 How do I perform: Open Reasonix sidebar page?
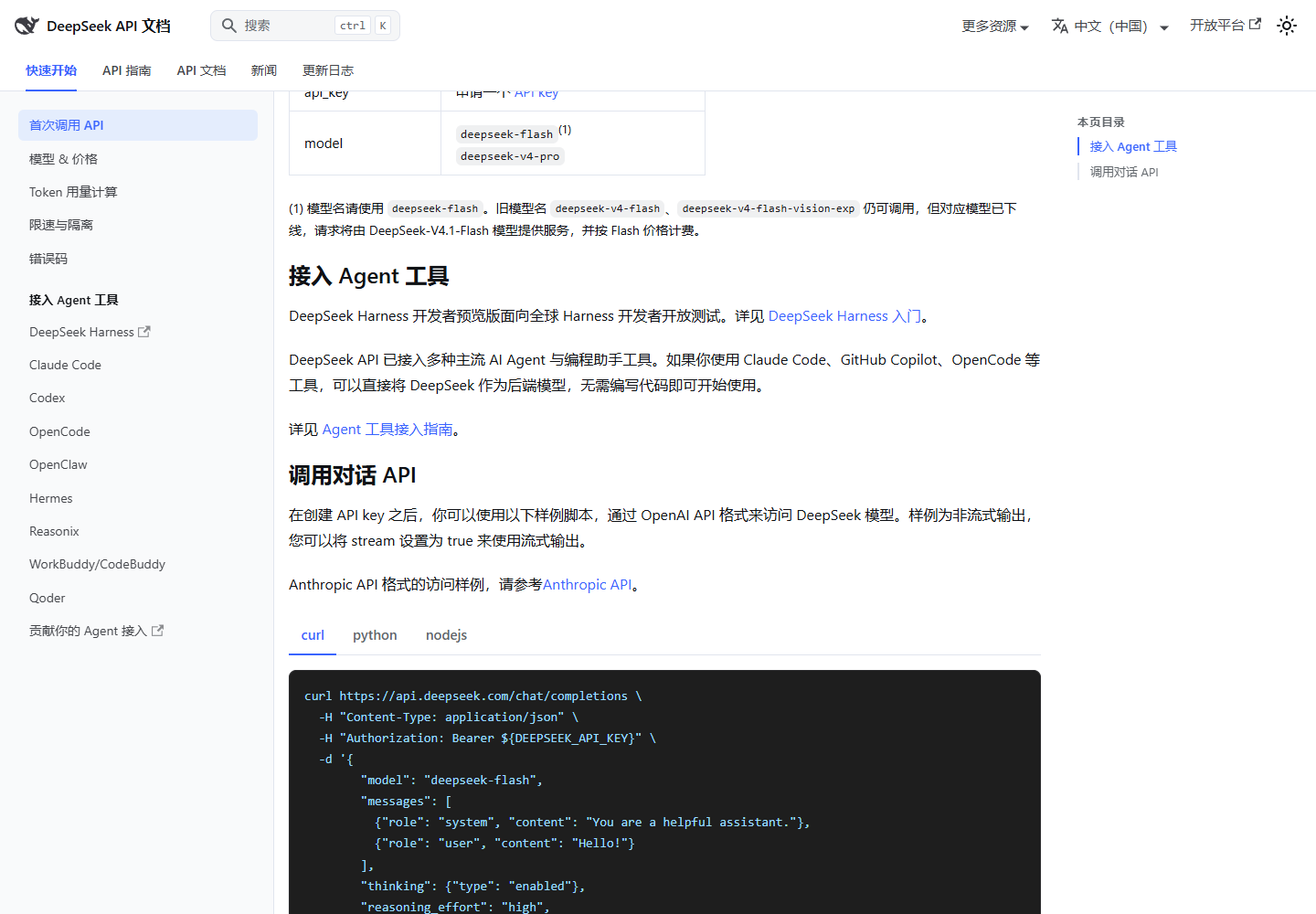pos(138,531)
